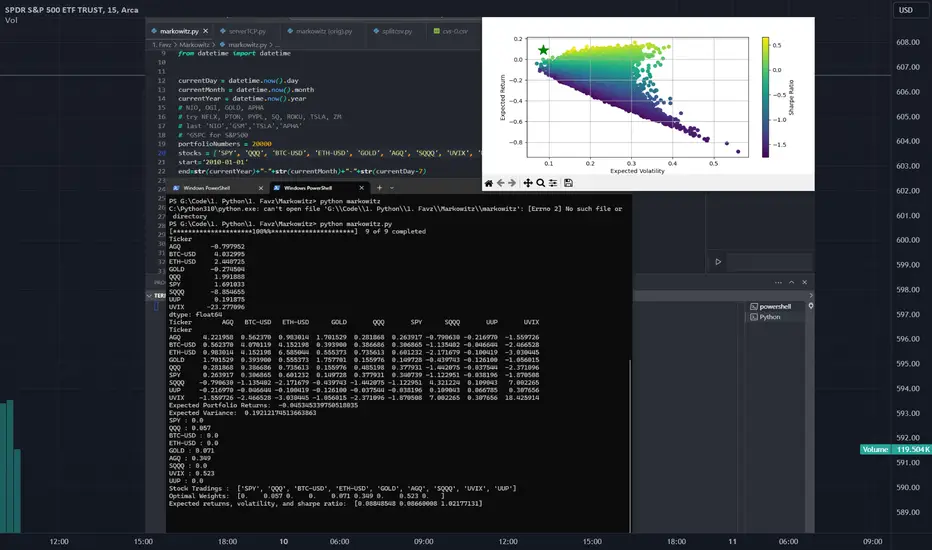
Task: Close the first Windows PowerShell tab
Action: click(x=260, y=188)
